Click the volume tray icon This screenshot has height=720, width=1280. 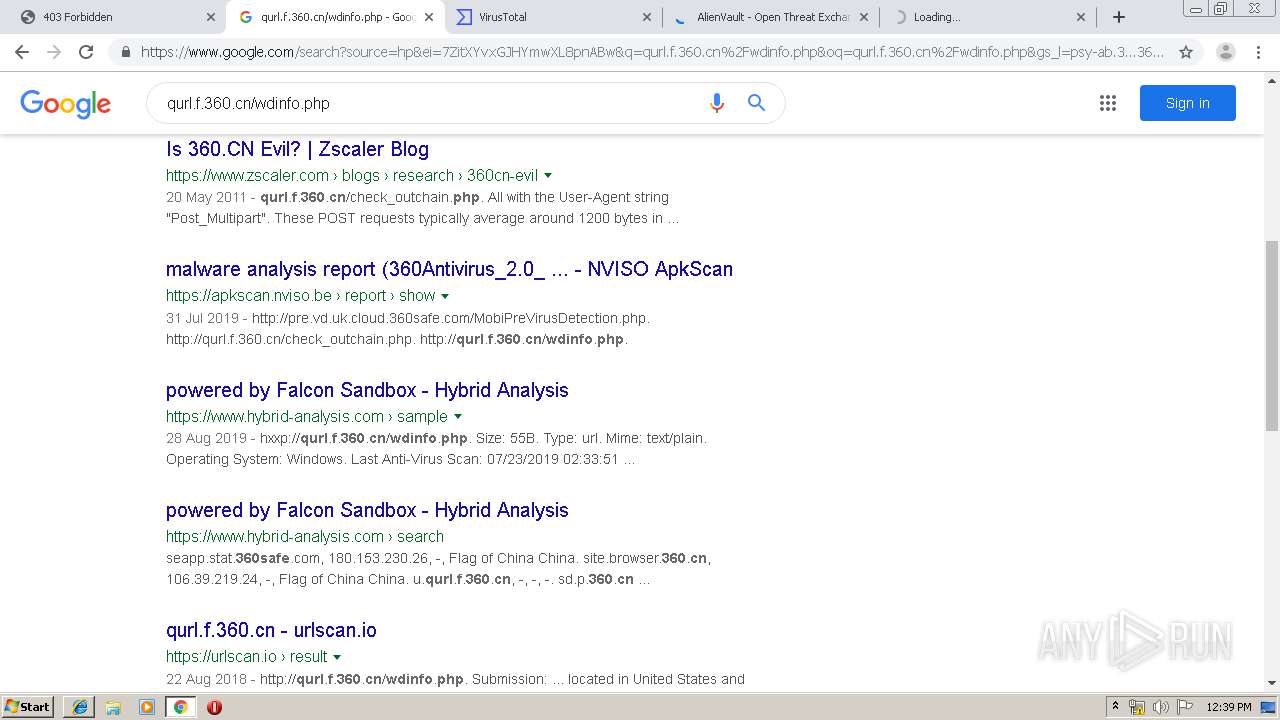1160,707
